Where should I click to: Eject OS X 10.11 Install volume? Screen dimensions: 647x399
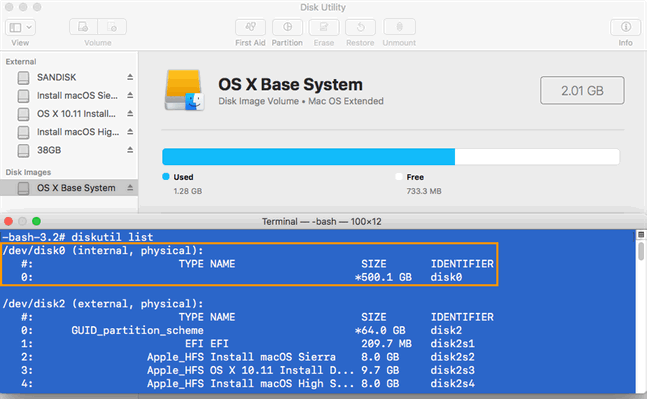[130, 113]
